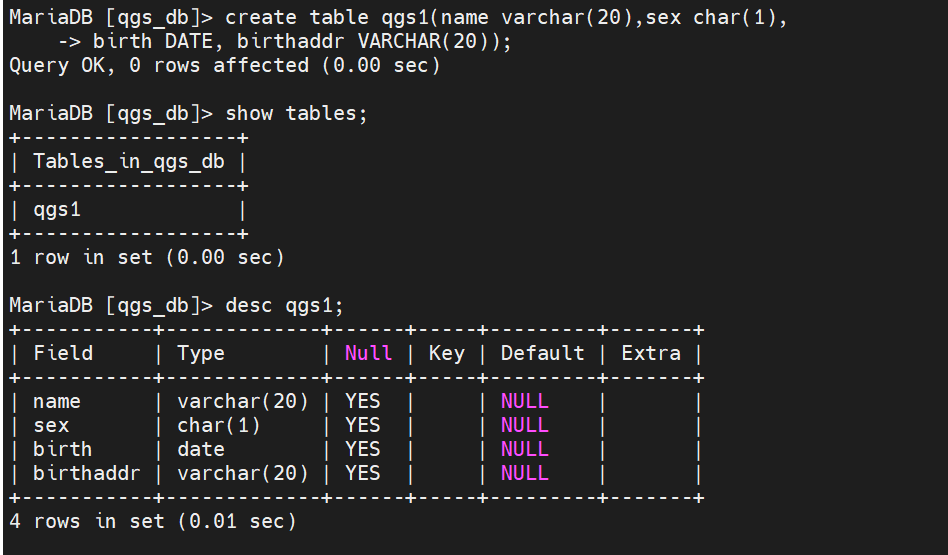Click the magenta 'Null' column header
Screen dimensions: 948x555
(368, 354)
